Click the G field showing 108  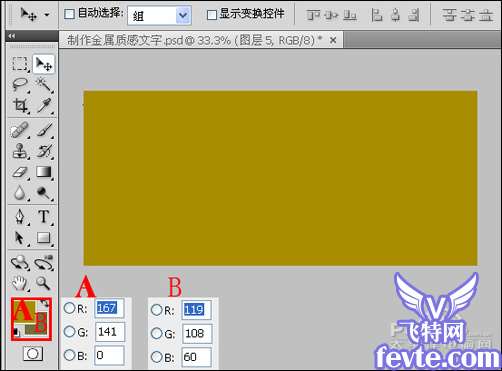197,333
